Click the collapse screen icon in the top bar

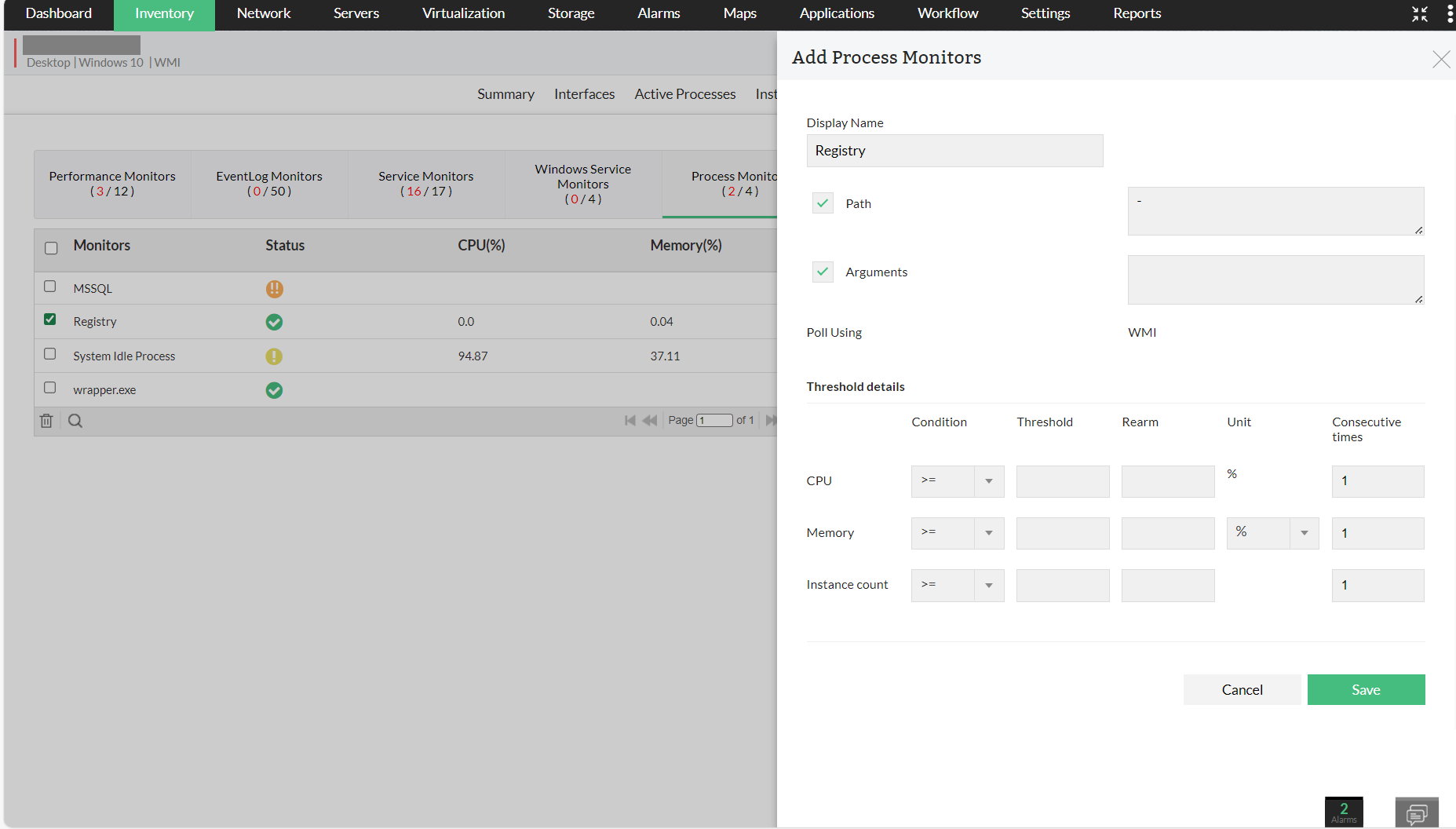1419,13
